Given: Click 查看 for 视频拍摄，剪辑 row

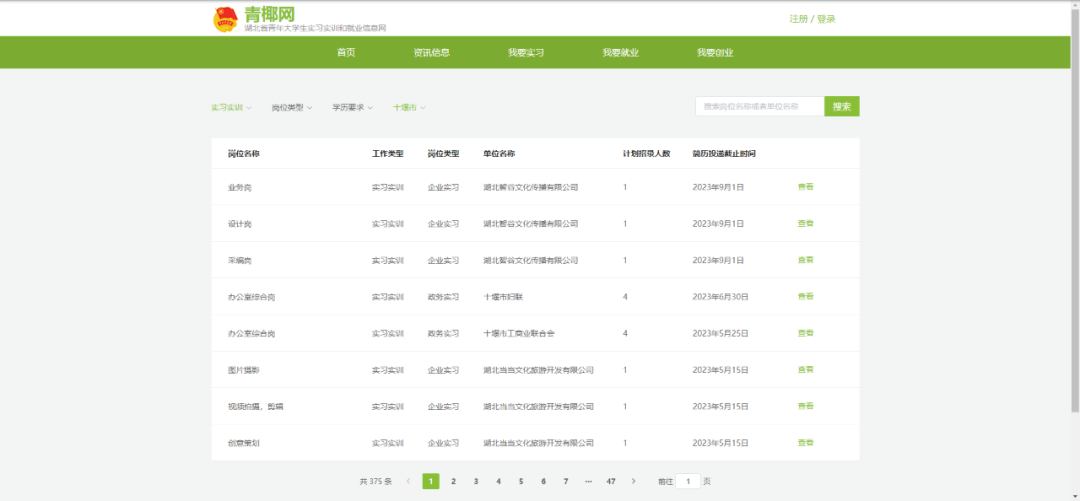Looking at the screenshot, I should [x=805, y=406].
